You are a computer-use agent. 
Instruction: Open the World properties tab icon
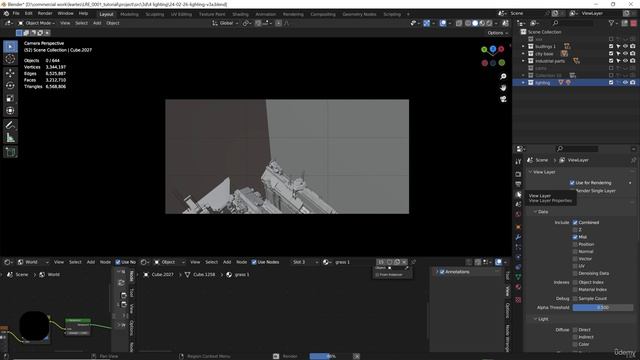pos(518,214)
